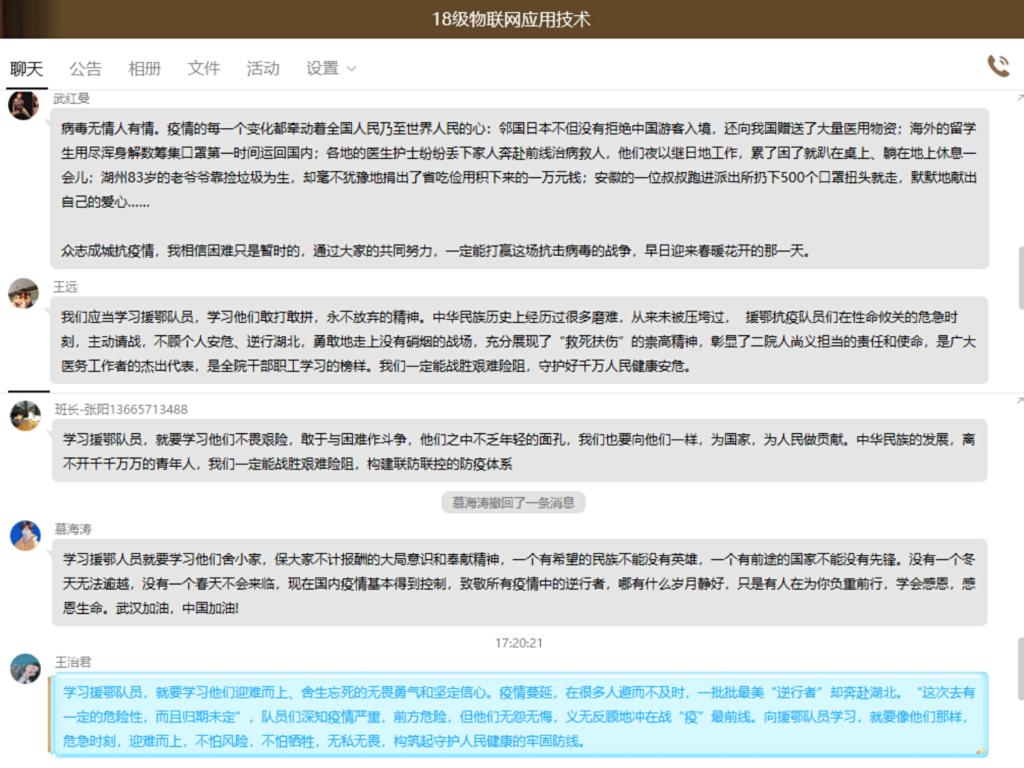The image size is (1024, 768).
Task: Open the 活动 tab
Action: click(x=263, y=68)
